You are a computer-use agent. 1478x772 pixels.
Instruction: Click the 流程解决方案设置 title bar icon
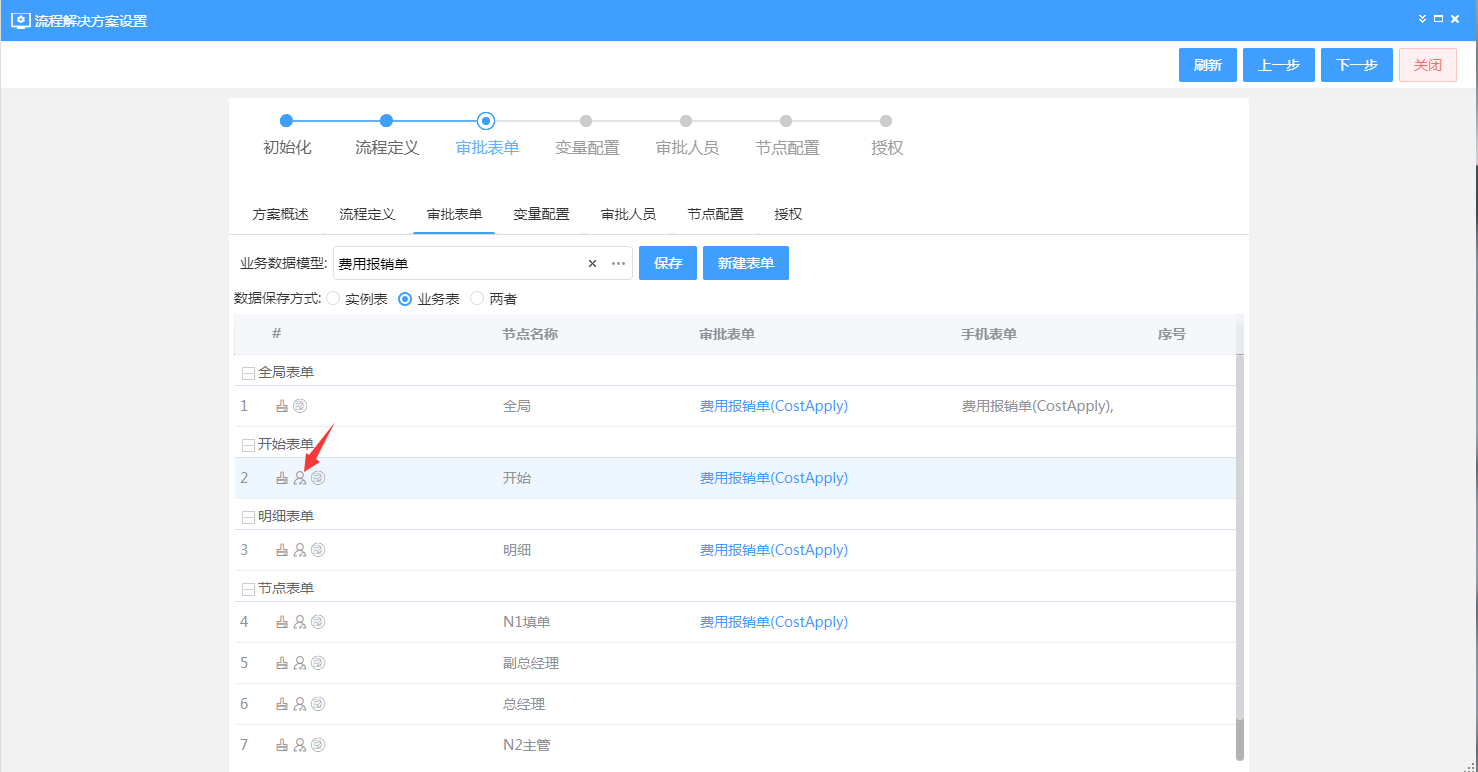coord(20,20)
